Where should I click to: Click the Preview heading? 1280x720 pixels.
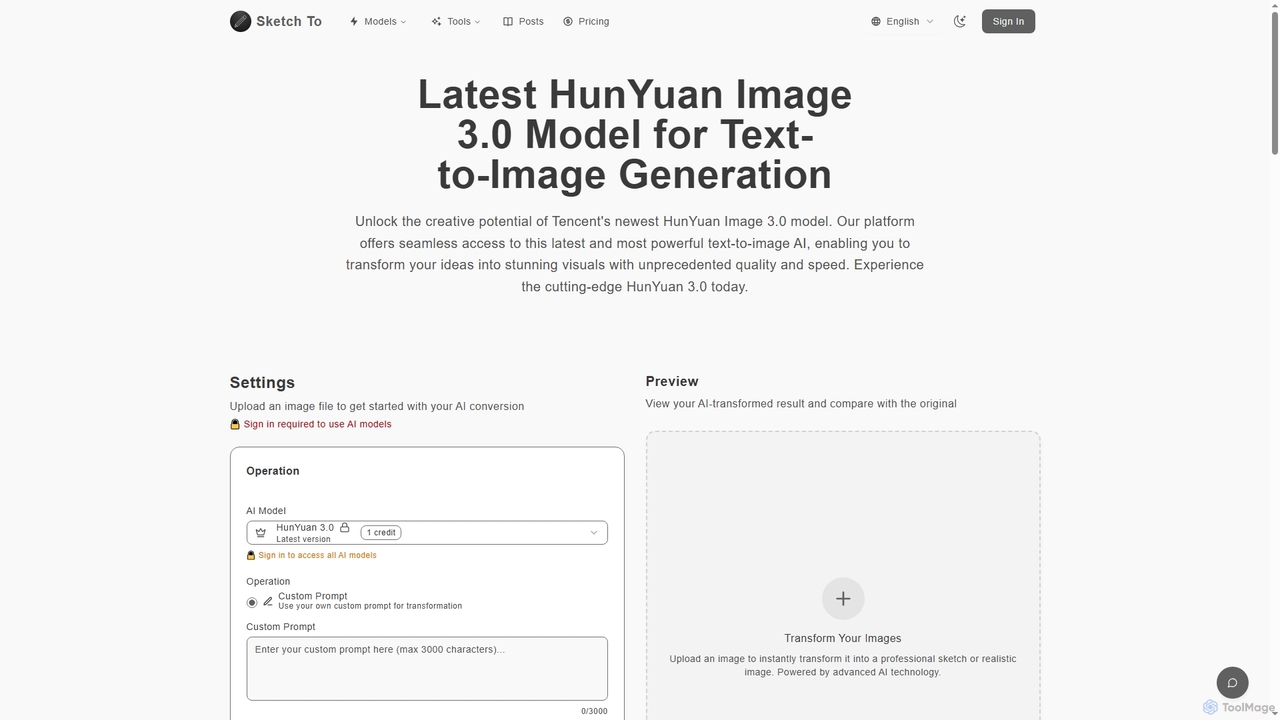coord(672,381)
